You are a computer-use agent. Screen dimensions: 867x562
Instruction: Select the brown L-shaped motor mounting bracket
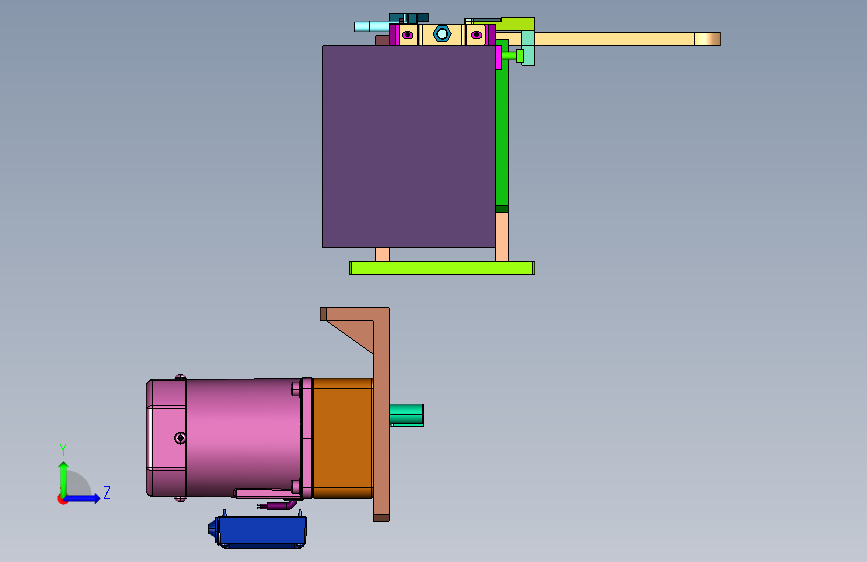click(382, 415)
